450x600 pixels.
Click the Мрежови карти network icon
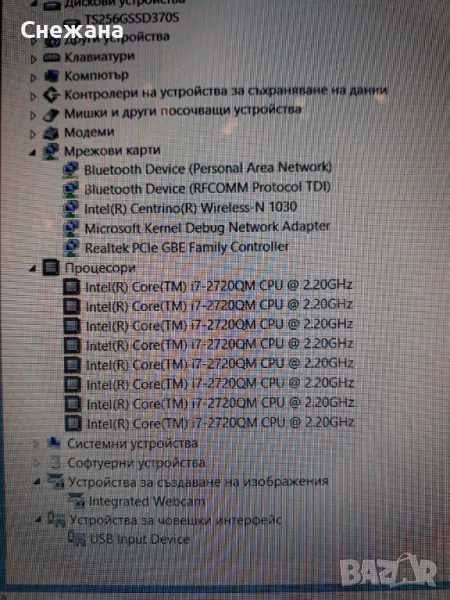[x=51, y=152]
